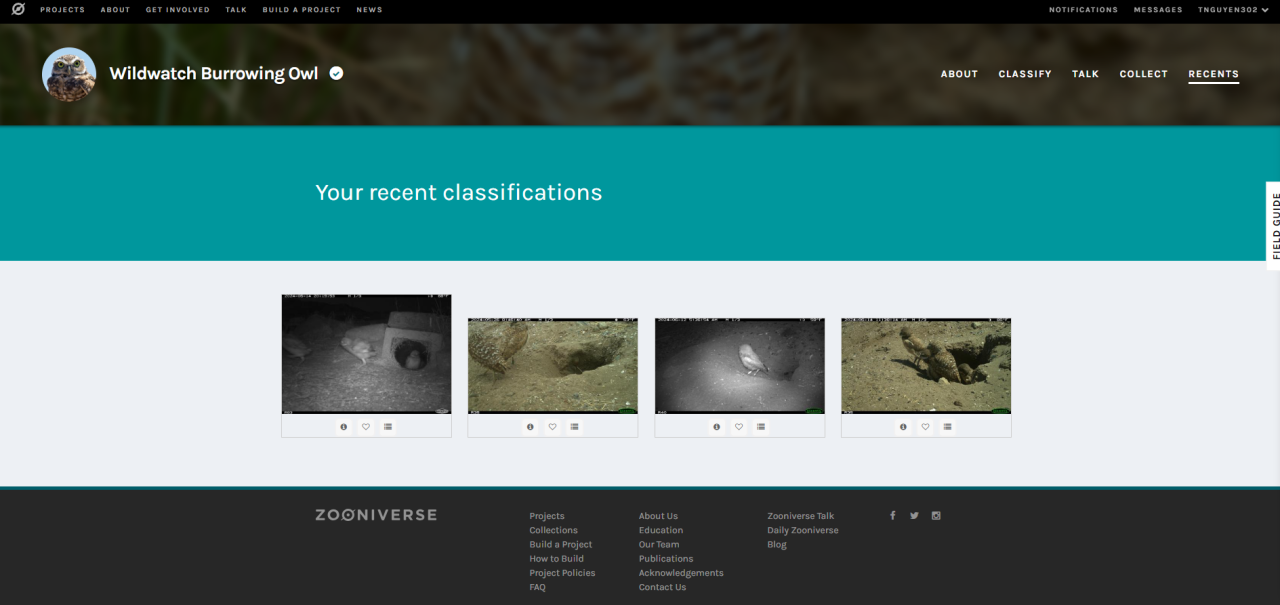Open Notifications in the top bar
This screenshot has height=605, width=1280.
(1083, 10)
